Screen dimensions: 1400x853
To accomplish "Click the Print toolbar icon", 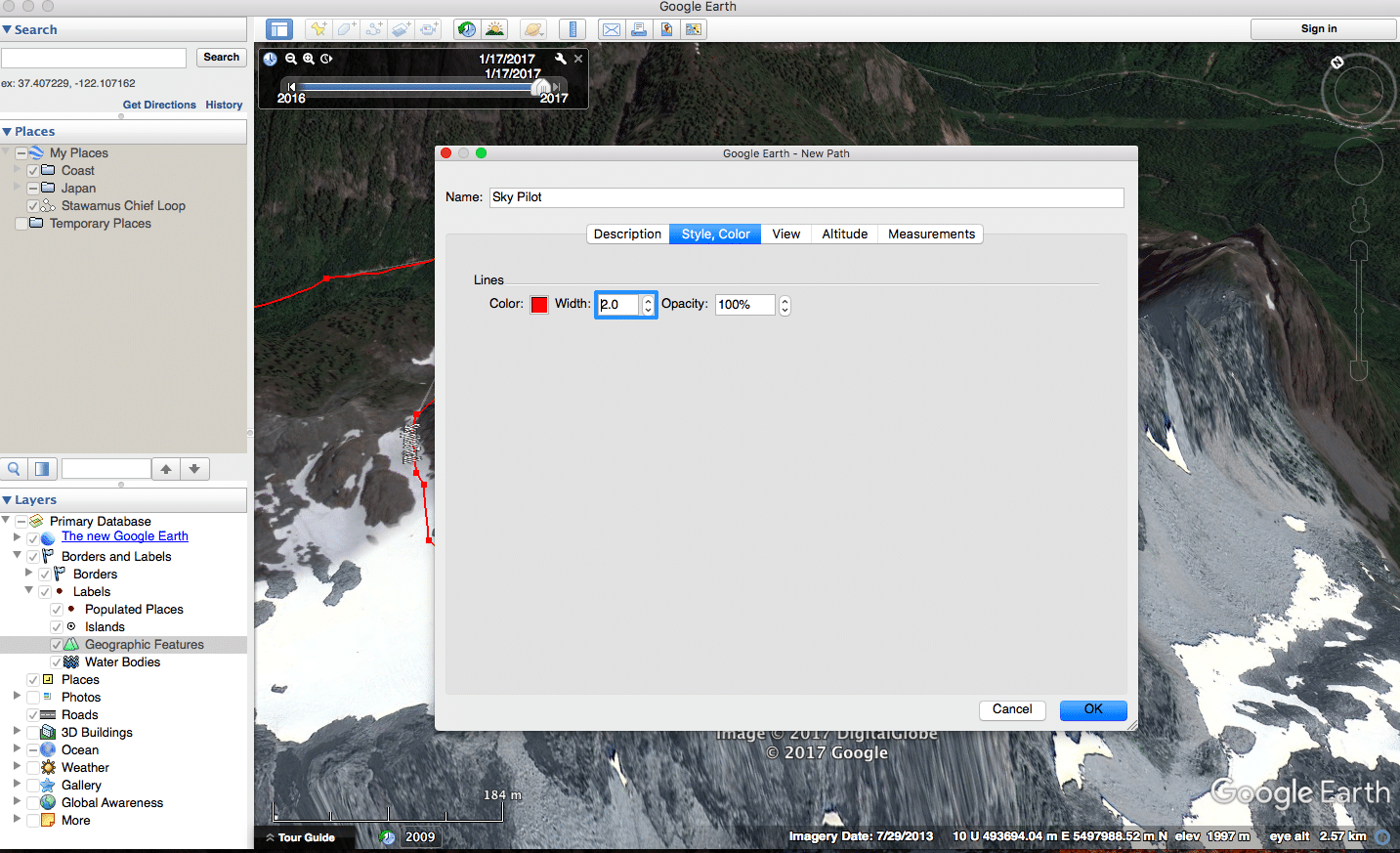I will pos(639,29).
